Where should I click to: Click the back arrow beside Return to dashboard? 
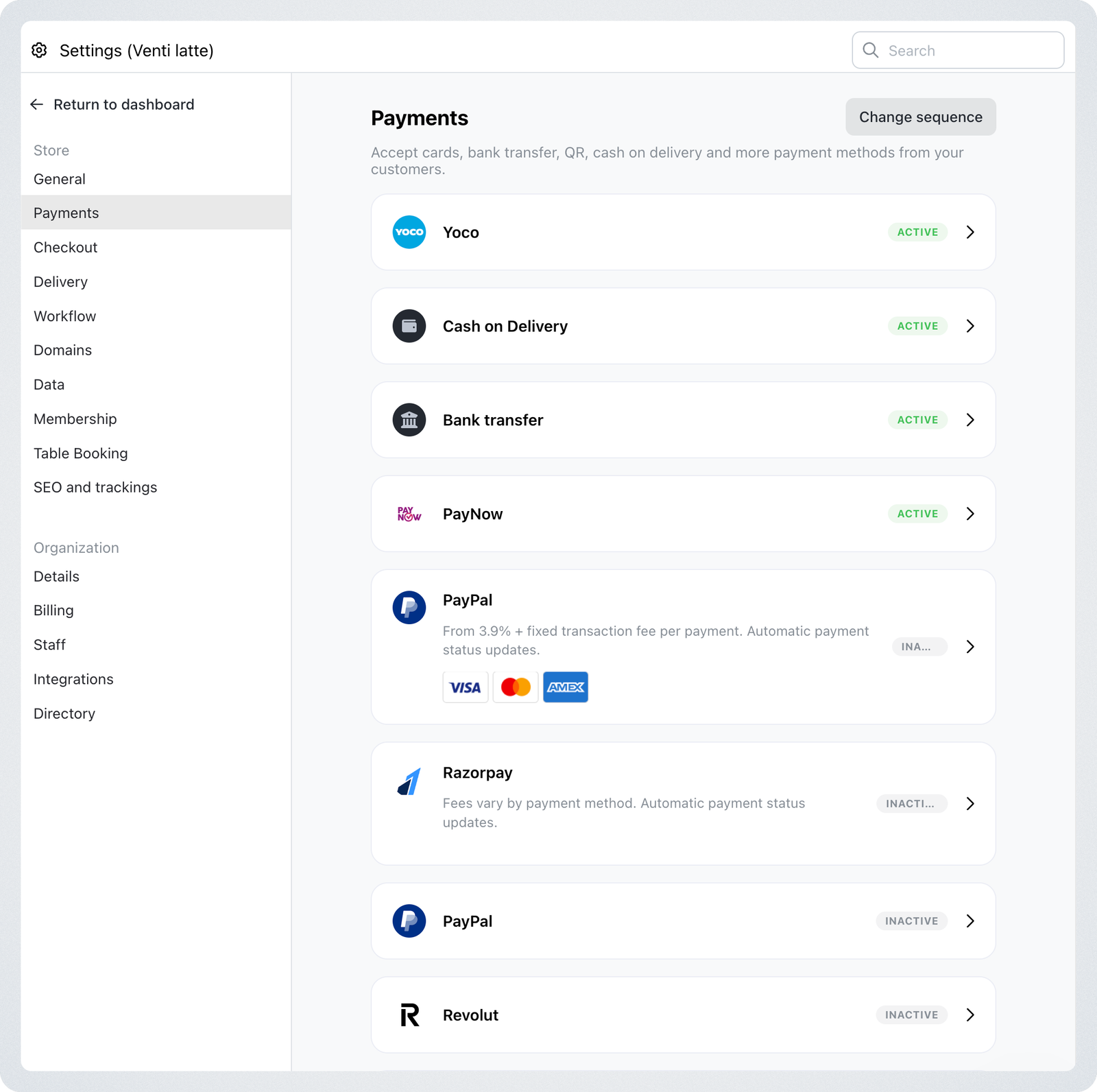click(x=37, y=104)
